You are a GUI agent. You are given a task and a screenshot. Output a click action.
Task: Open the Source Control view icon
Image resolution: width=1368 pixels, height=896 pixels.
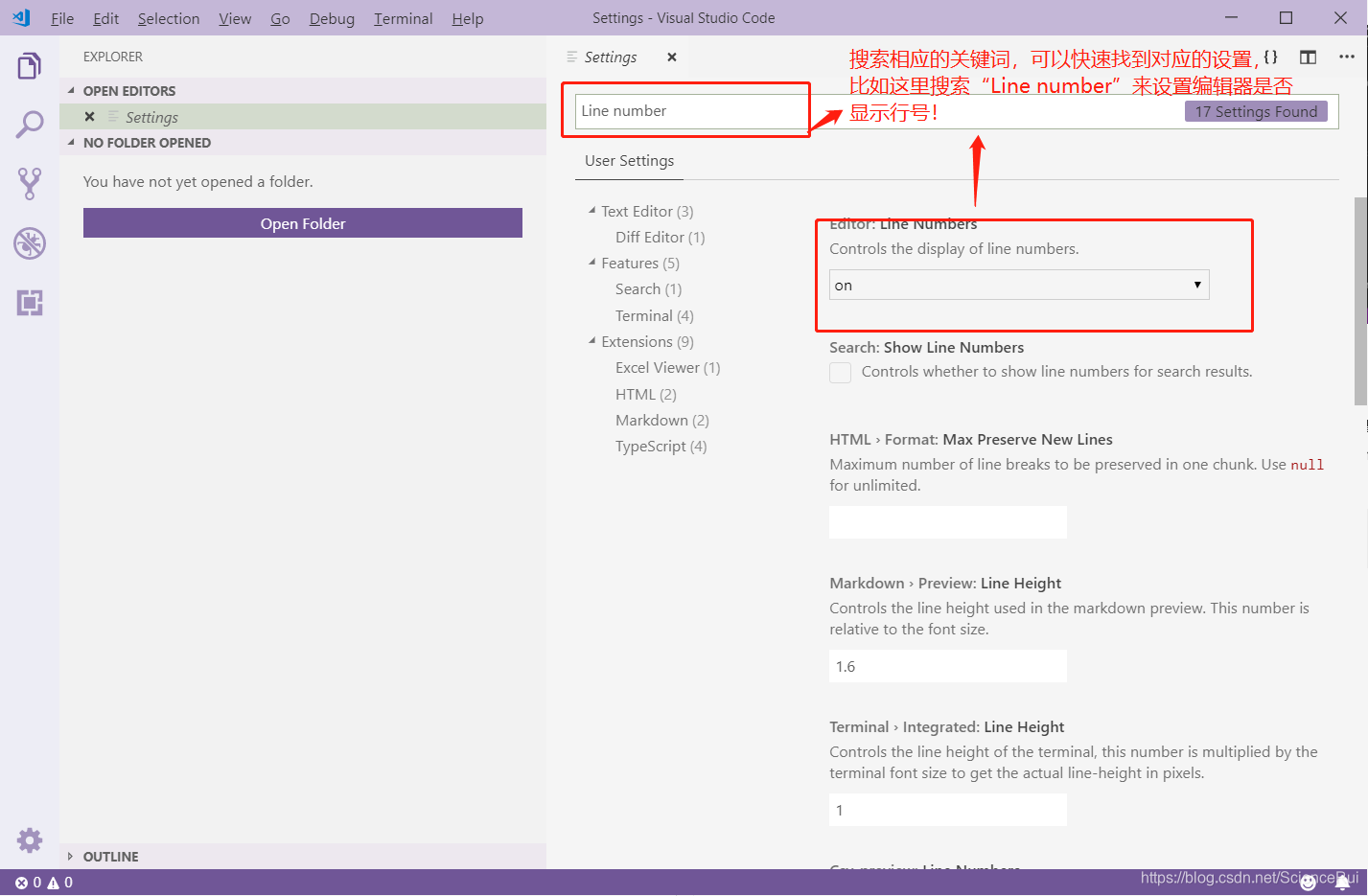pyautogui.click(x=30, y=183)
